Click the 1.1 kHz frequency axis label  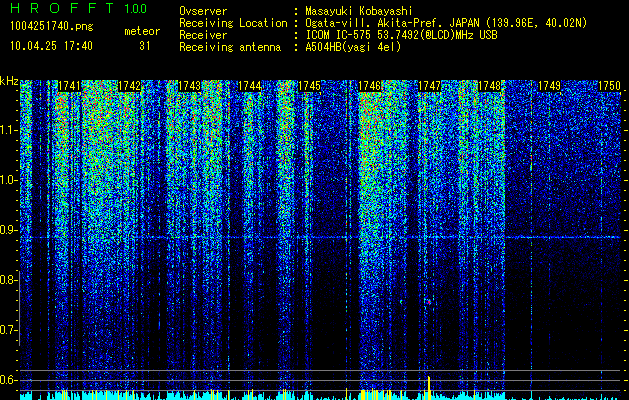pos(8,130)
